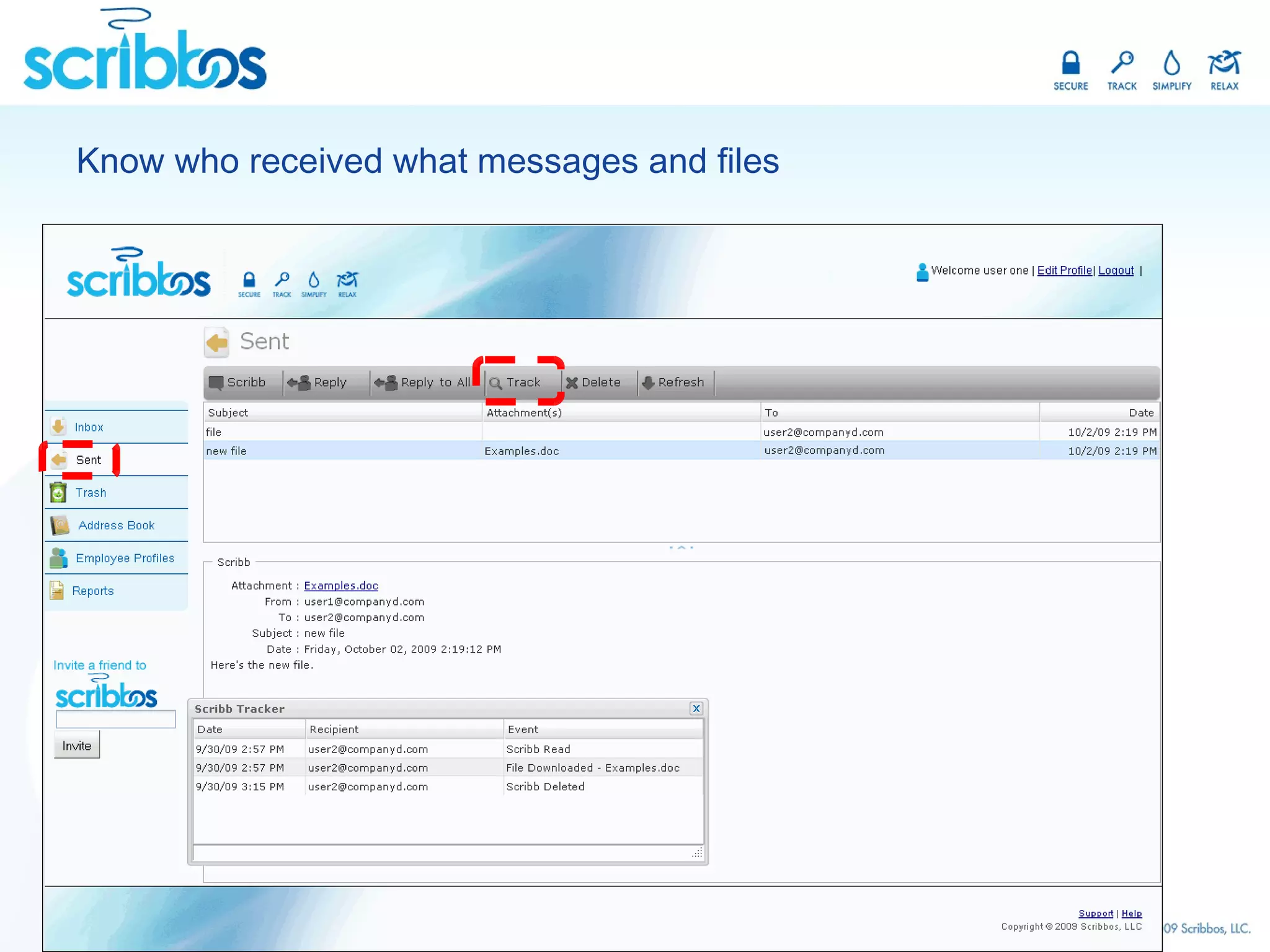Click the large TRACK magnifier icon at slide top
Viewport: 1270px width, 952px height.
coord(1122,71)
